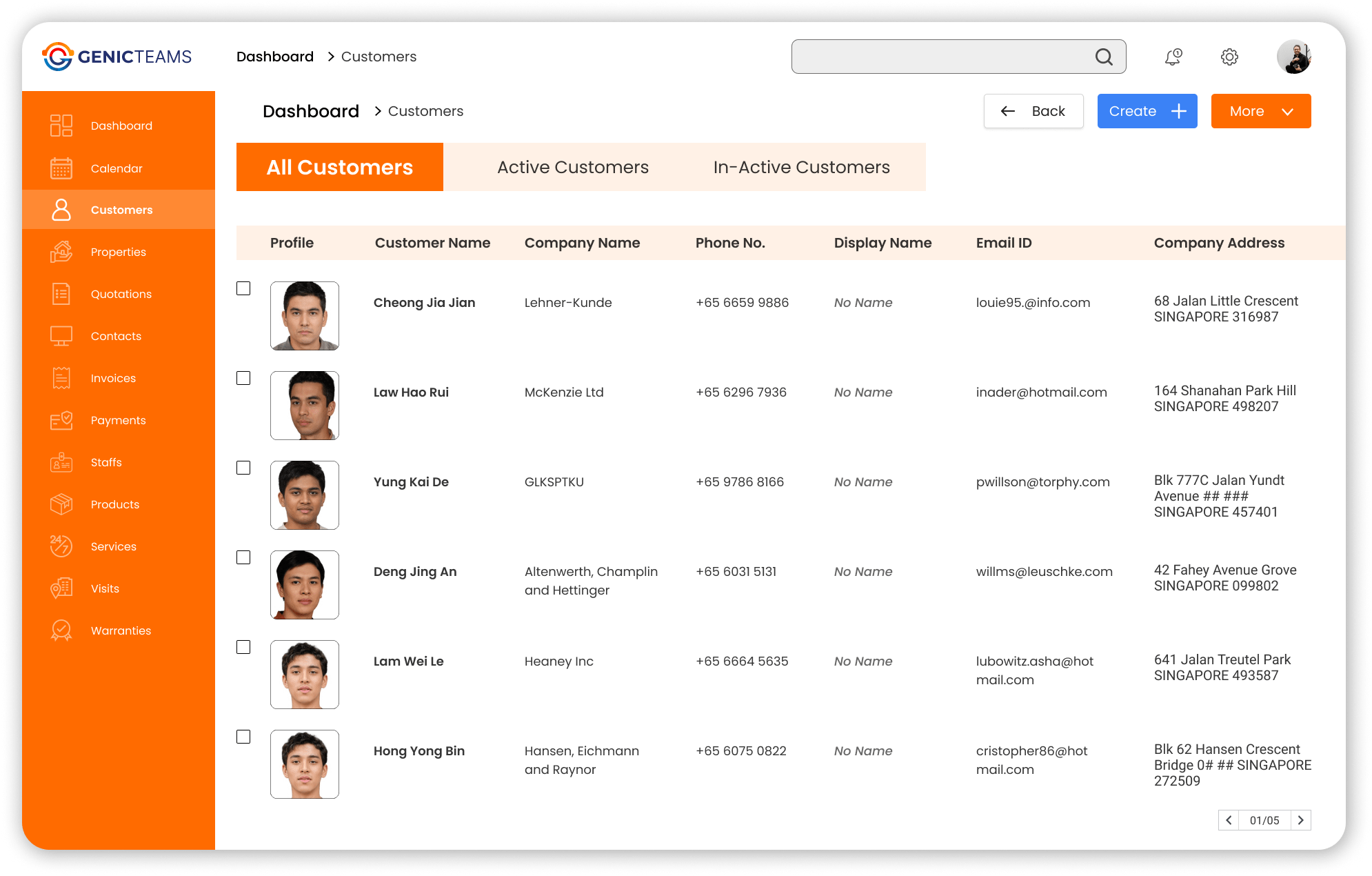Expand the More dropdown button
The image size is (1372, 876).
[1260, 111]
